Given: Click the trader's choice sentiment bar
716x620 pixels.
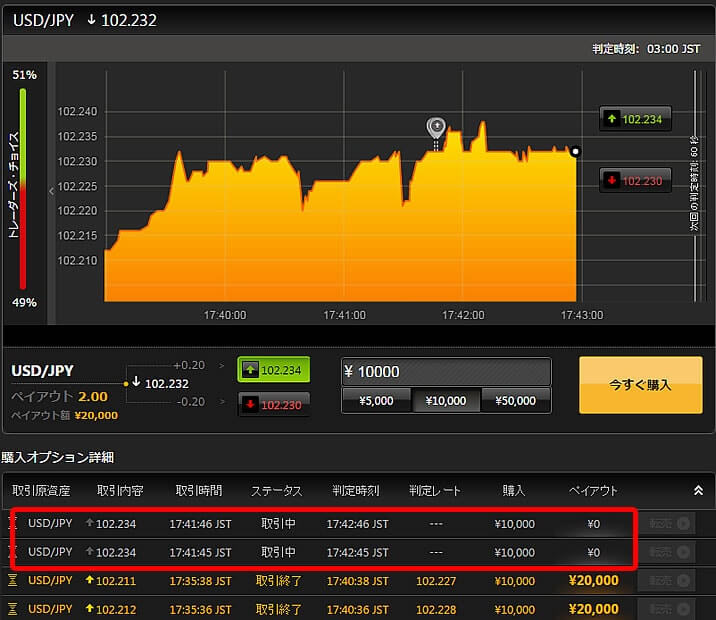Looking at the screenshot, I should pyautogui.click(x=23, y=189).
